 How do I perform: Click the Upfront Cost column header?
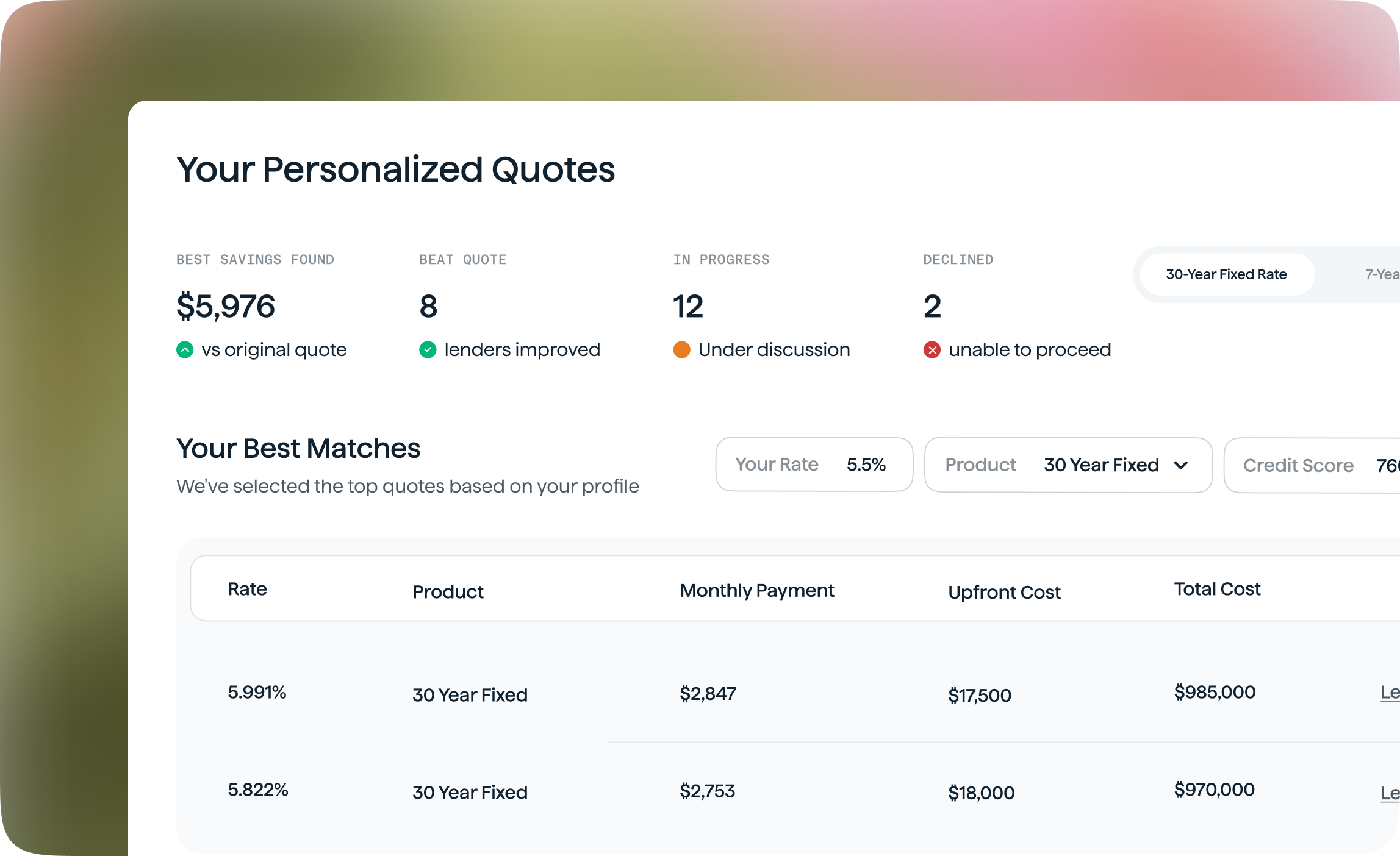tap(1004, 592)
